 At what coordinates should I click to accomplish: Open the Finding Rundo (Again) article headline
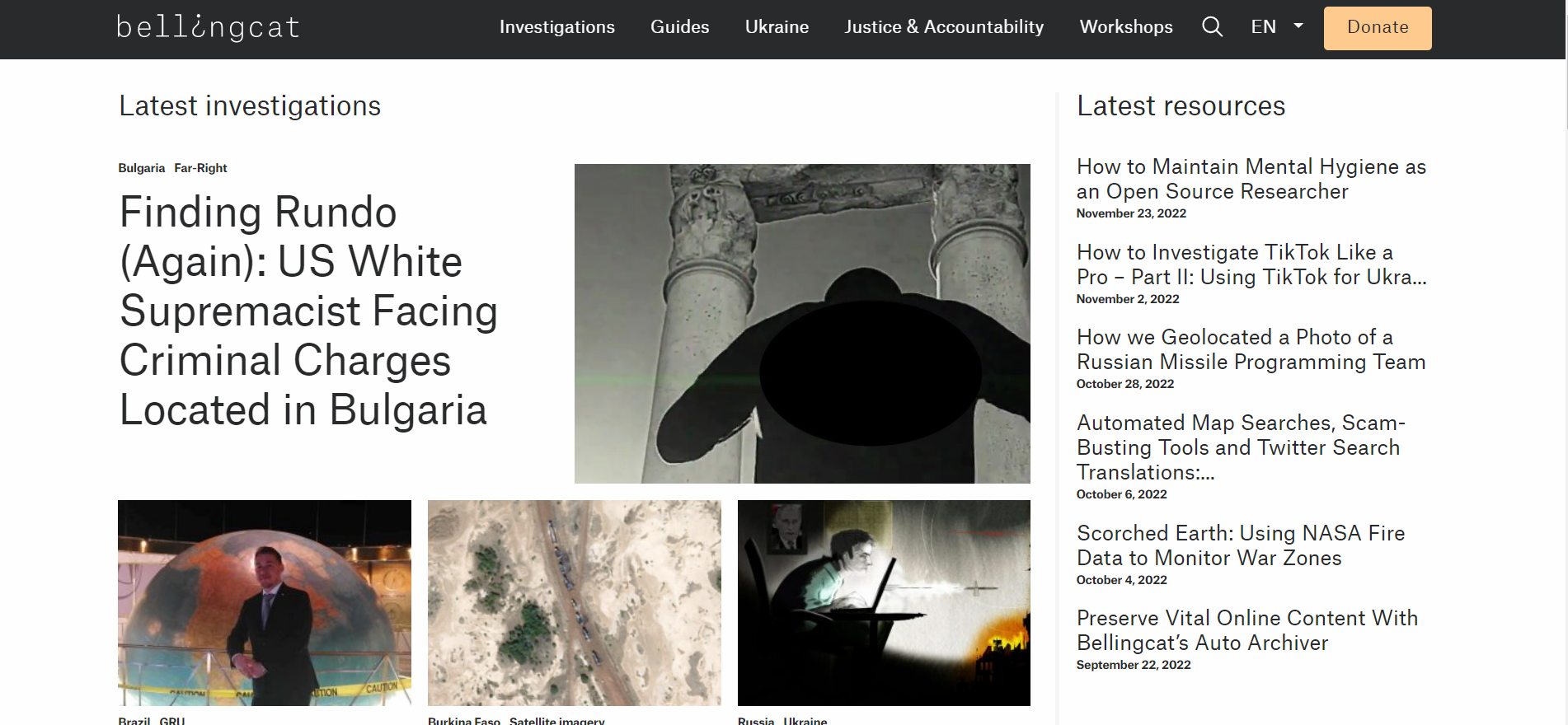(308, 311)
